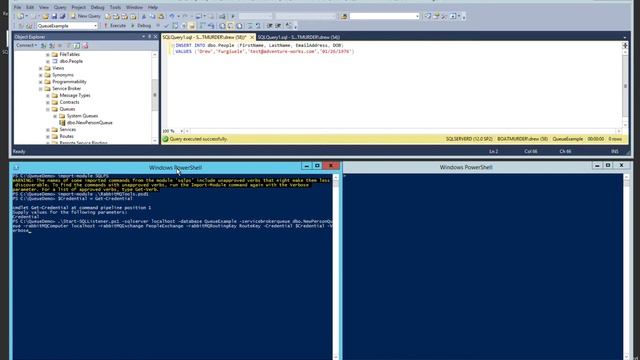This screenshot has height=360, width=640.
Task: Click the Find in Files icon
Action: (x=344, y=16)
